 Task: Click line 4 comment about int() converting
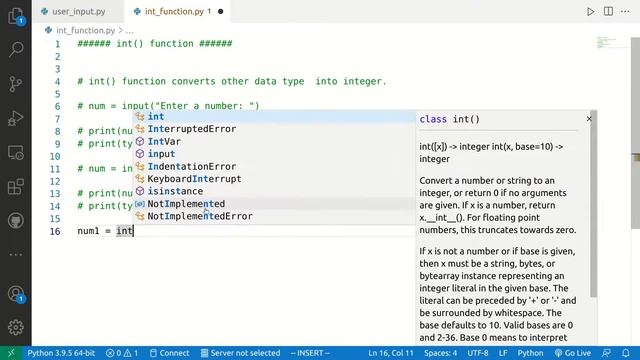click(x=231, y=81)
